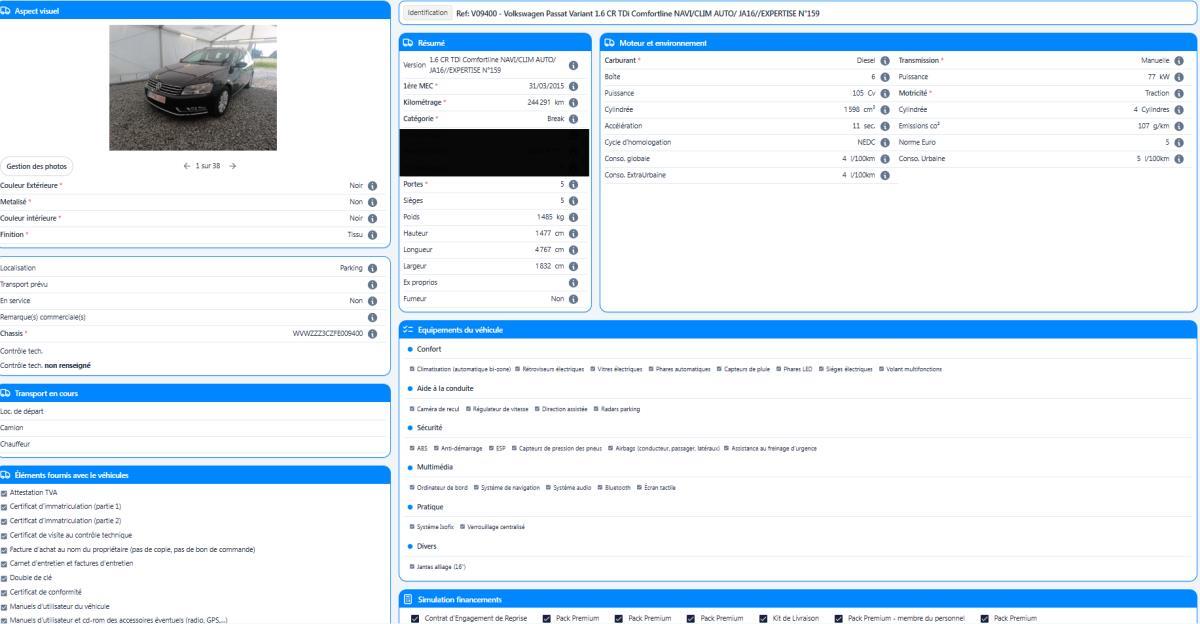Viewport: 1200px width, 624px height.
Task: Collapse the Transport en cours section header
Action: click(194, 393)
